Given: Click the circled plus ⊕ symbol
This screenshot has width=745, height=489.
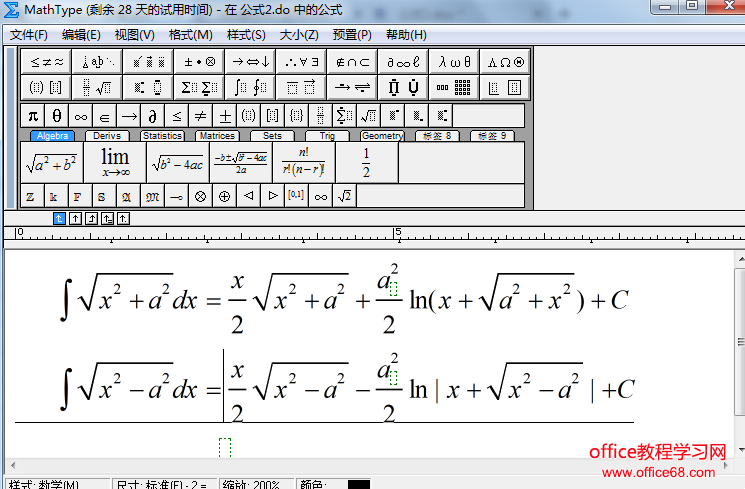Looking at the screenshot, I should tap(224, 196).
